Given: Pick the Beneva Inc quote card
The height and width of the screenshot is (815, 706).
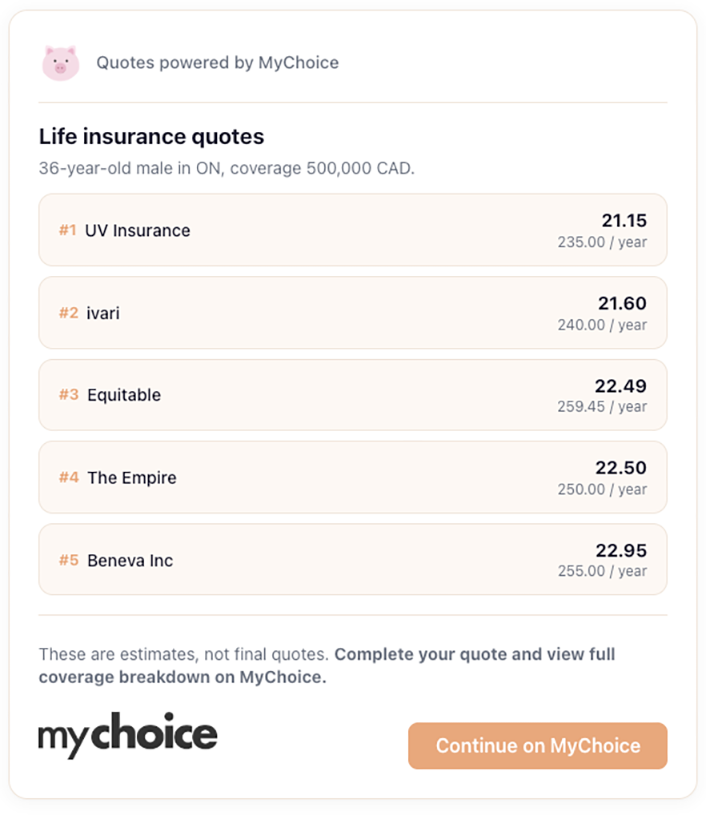Looking at the screenshot, I should (352, 560).
